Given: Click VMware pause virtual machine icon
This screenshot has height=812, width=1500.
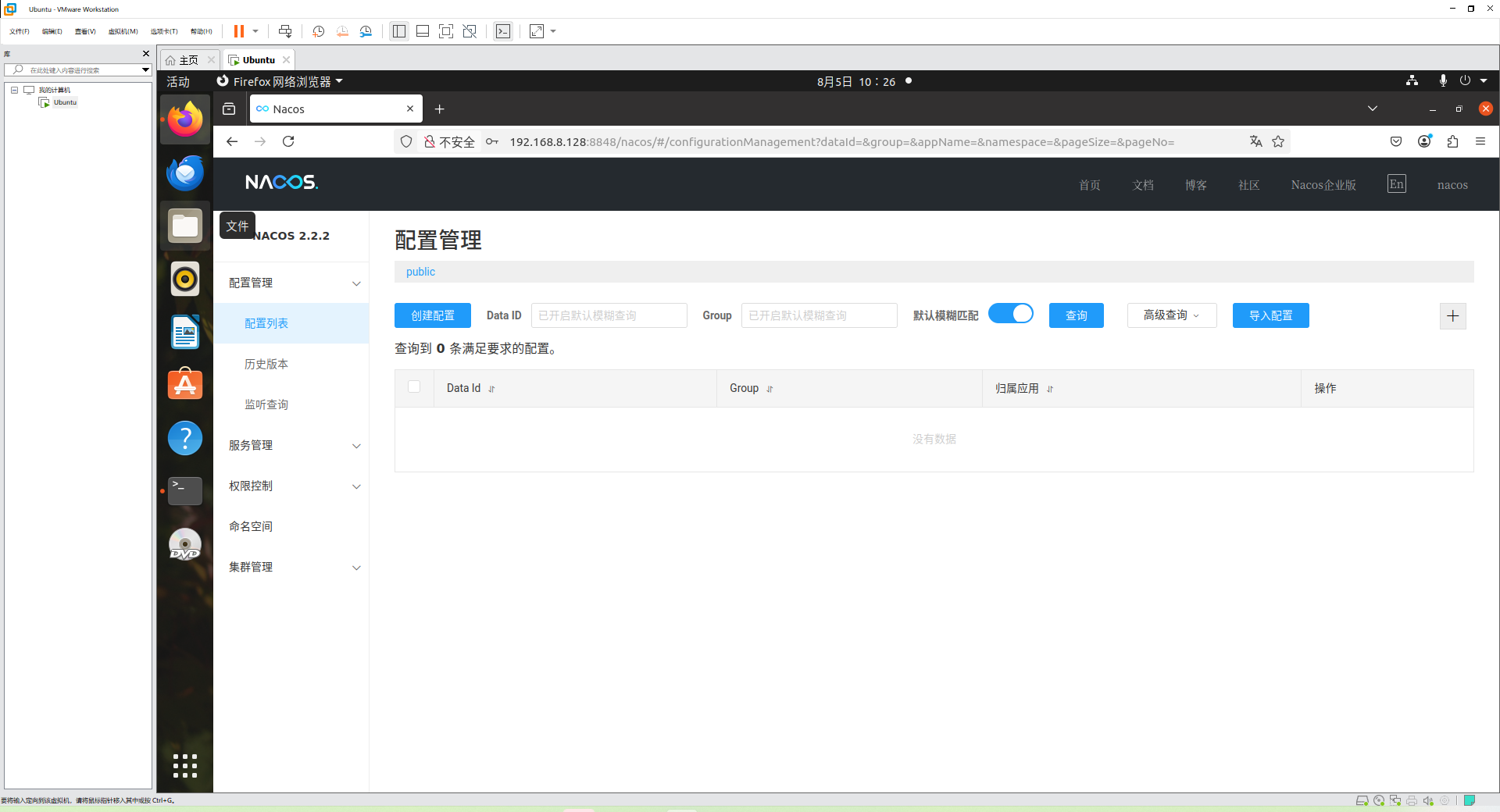Looking at the screenshot, I should pyautogui.click(x=239, y=31).
